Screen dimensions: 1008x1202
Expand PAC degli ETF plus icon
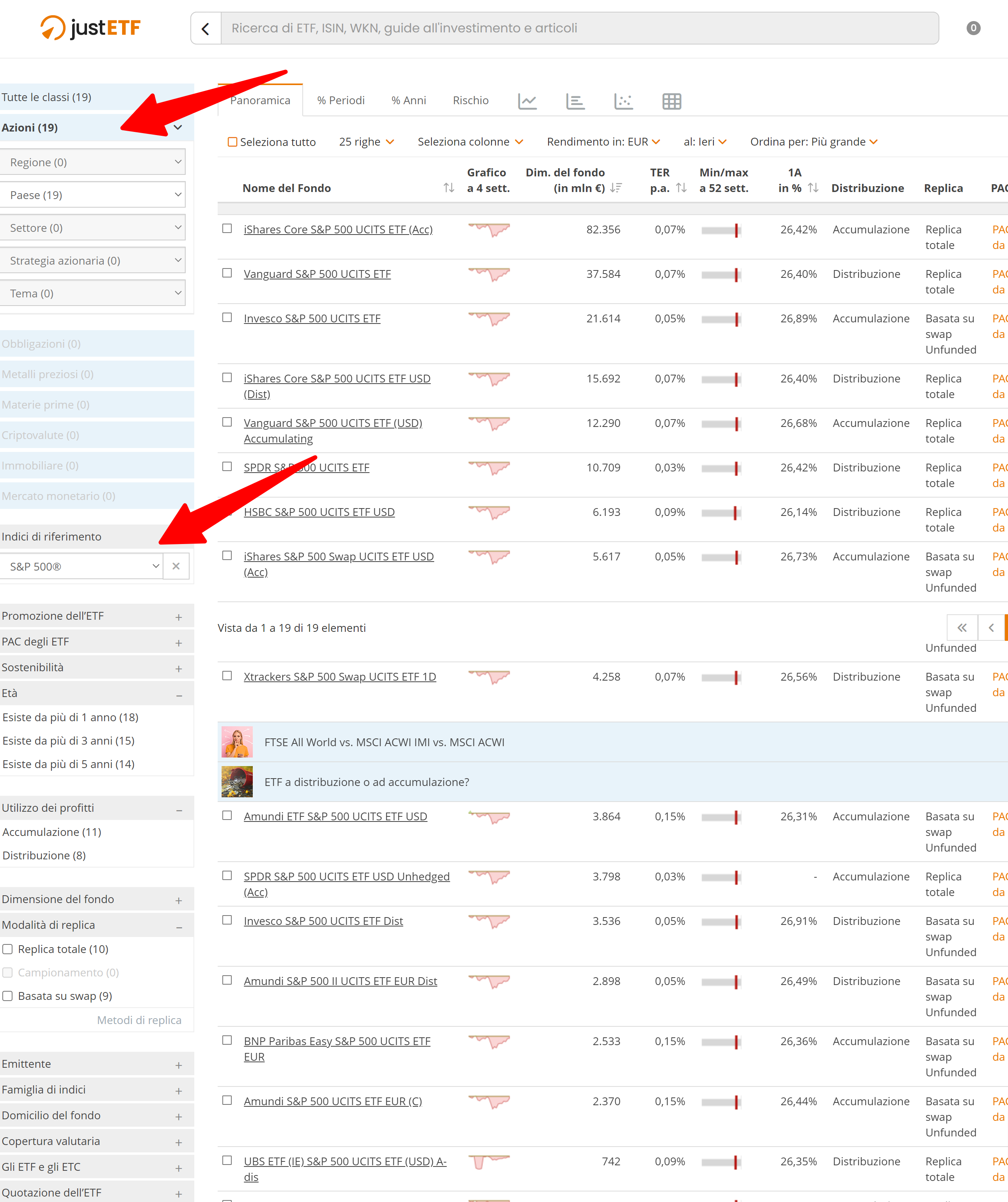[179, 643]
